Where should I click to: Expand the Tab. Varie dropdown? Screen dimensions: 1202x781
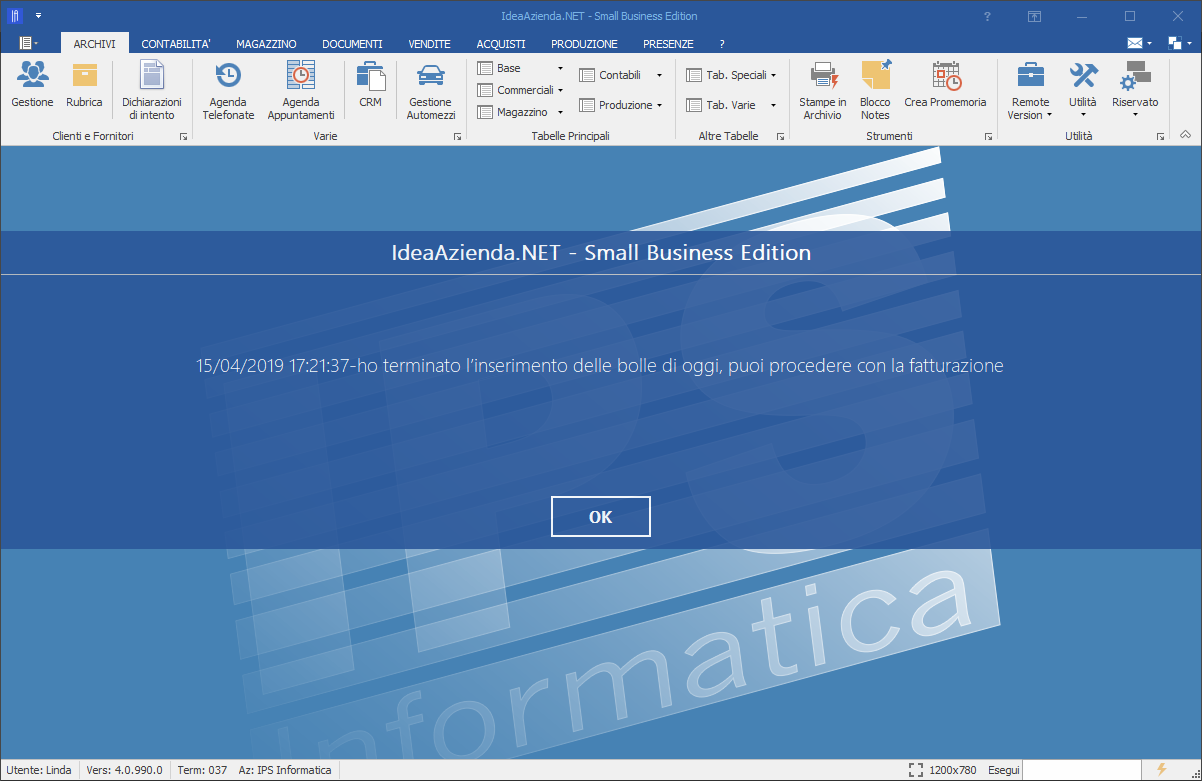(x=773, y=105)
